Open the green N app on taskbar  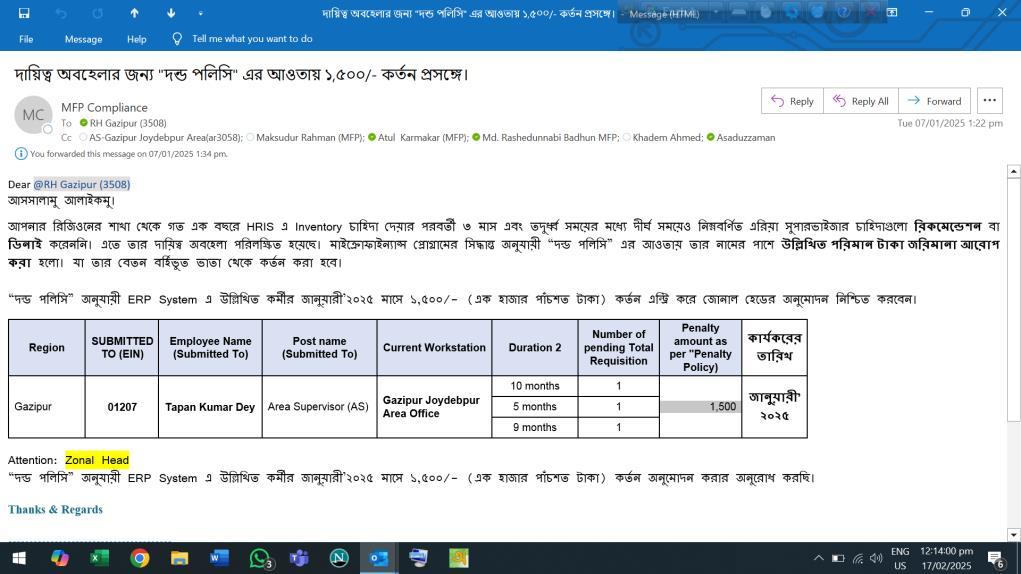339,558
